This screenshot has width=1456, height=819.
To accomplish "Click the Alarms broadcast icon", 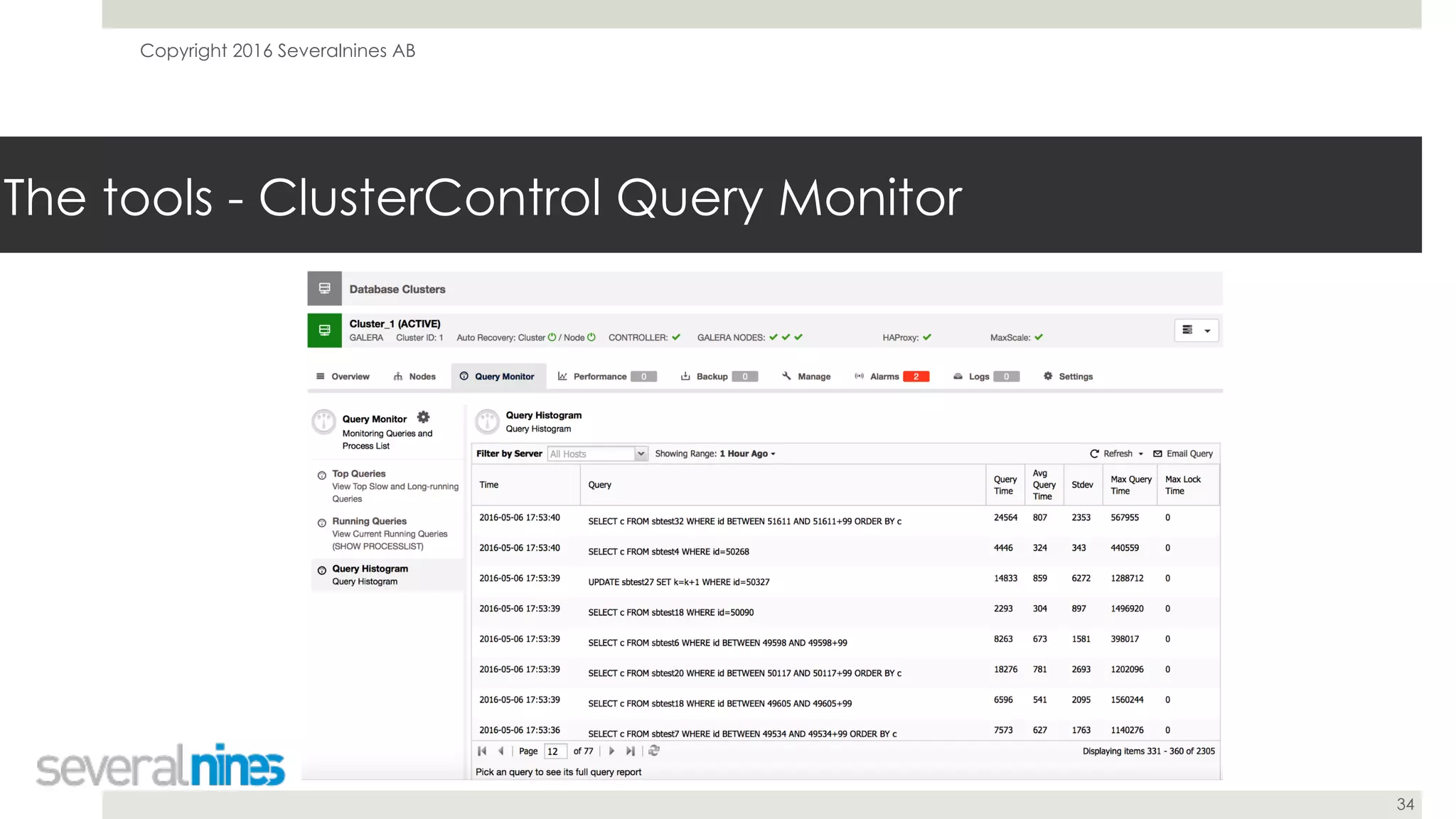I will tap(860, 376).
